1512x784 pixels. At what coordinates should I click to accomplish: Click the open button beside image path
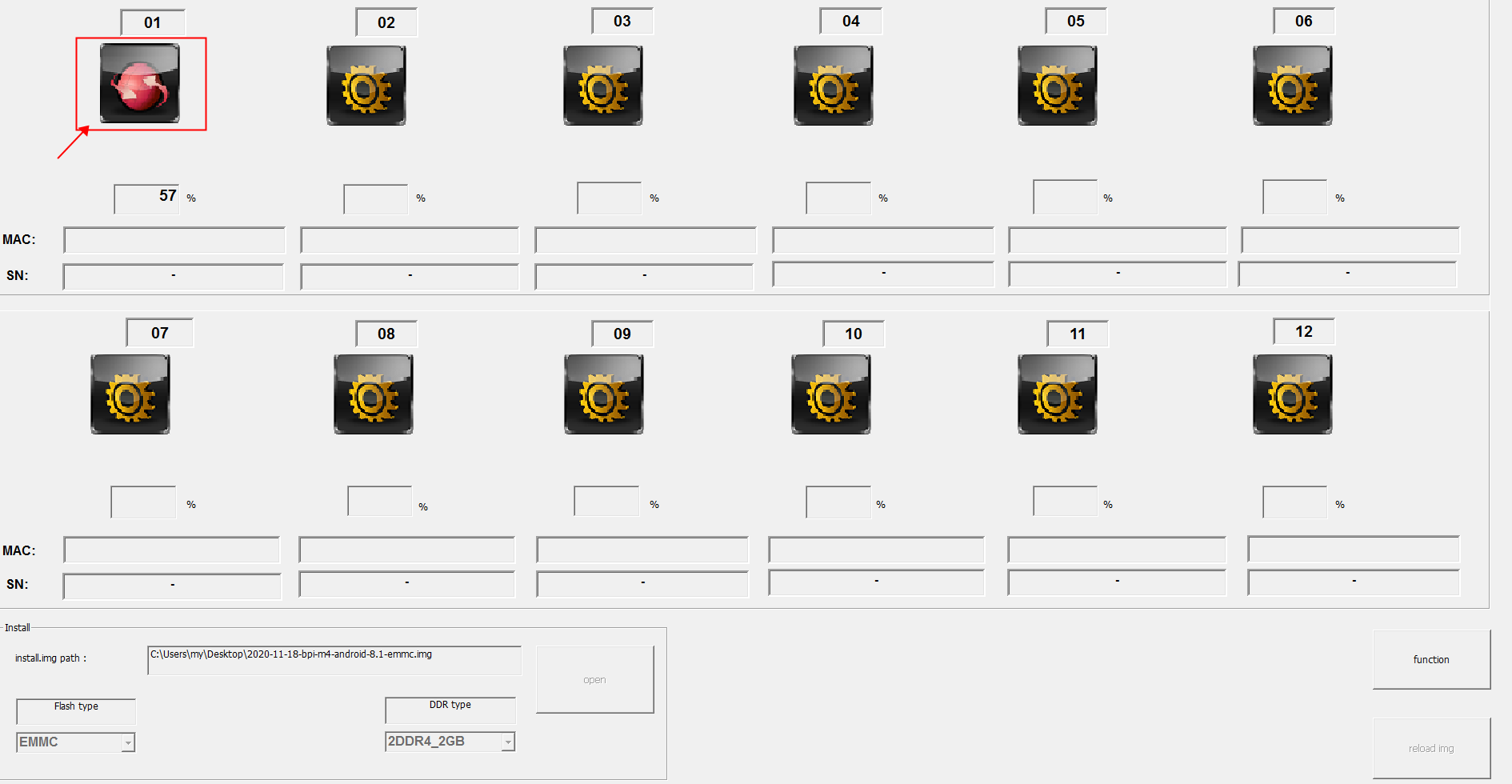coord(594,679)
